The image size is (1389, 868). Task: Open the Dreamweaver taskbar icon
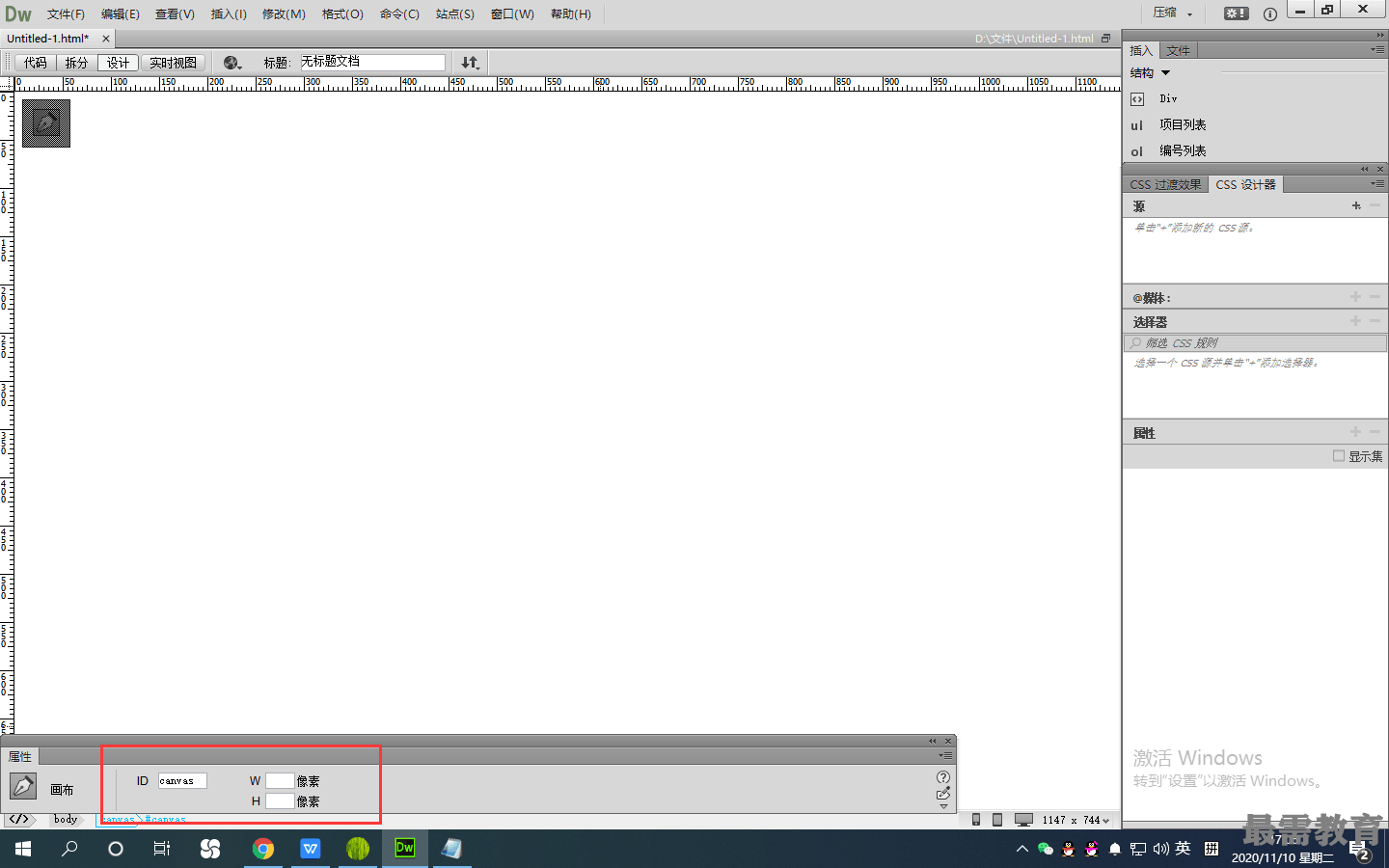404,849
